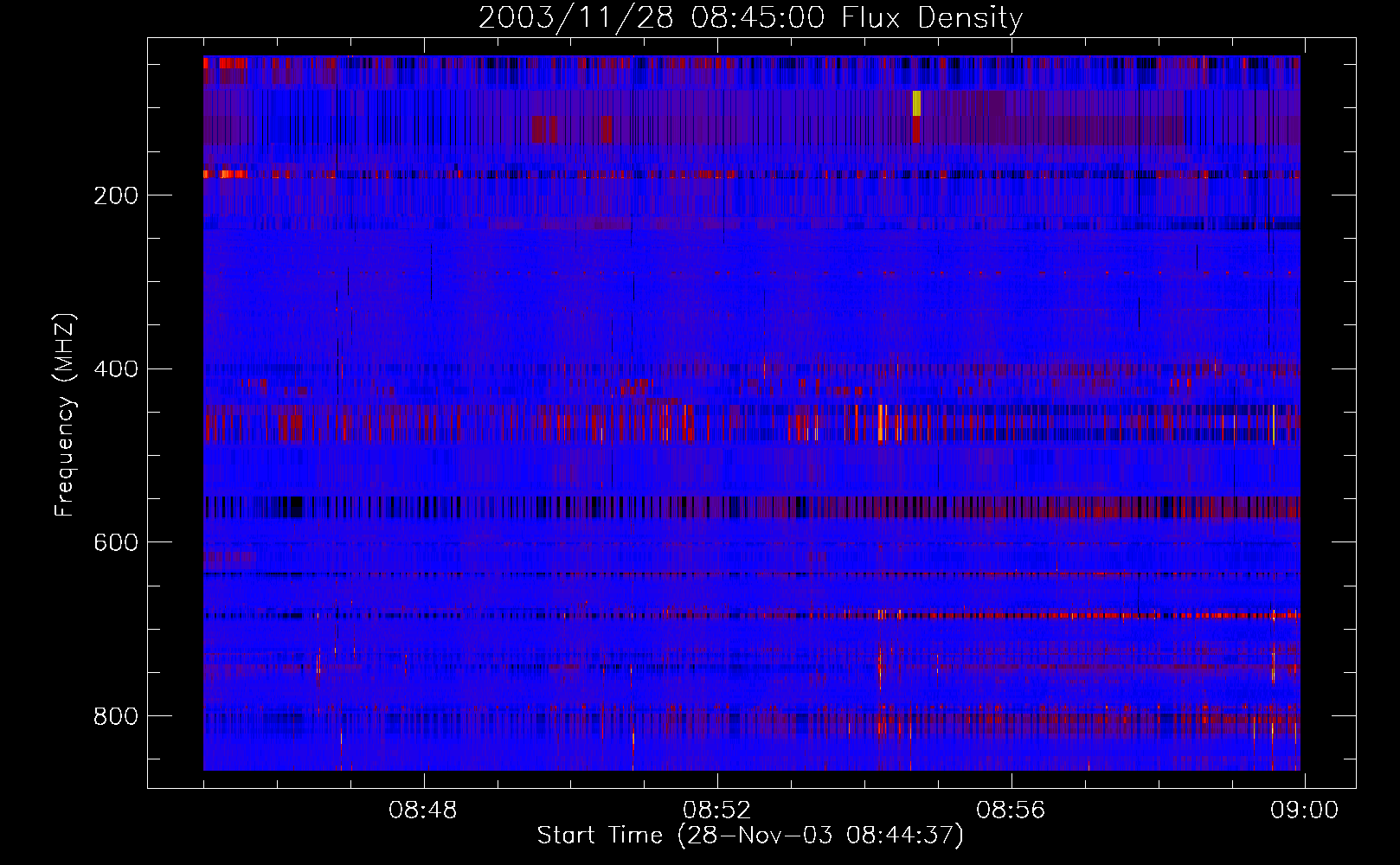Click the 200 frequency tick label

116,195
